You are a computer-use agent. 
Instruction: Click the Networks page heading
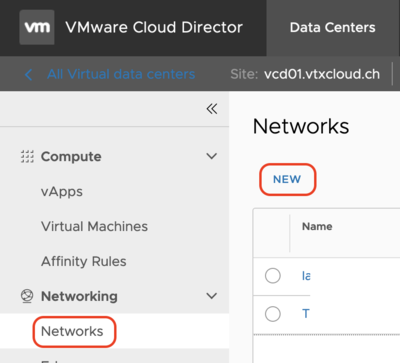click(x=301, y=126)
